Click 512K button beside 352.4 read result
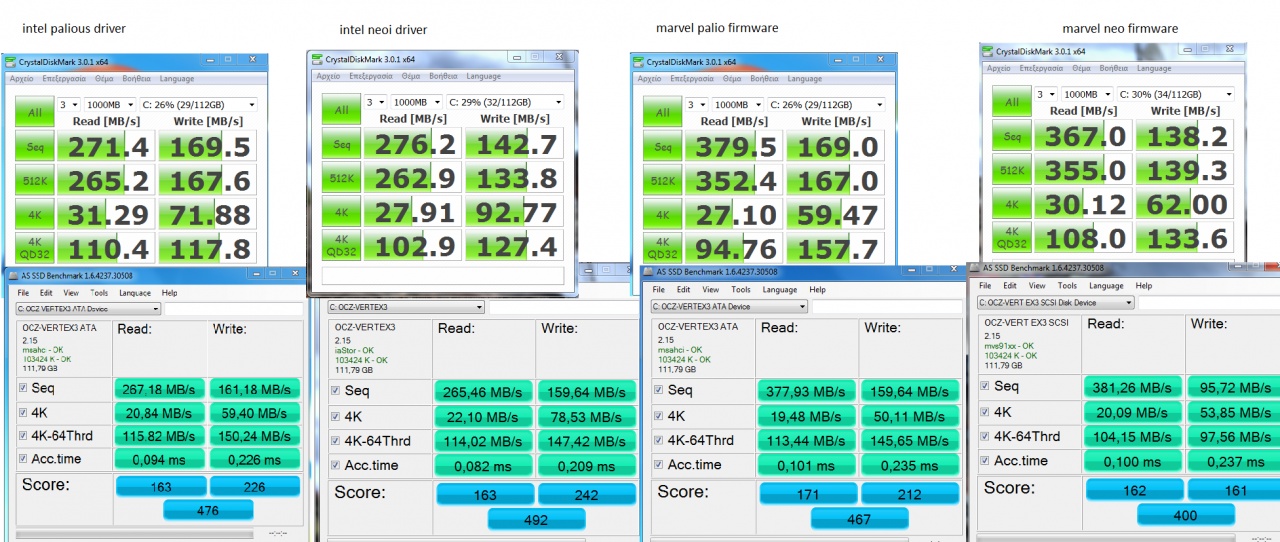The width and height of the screenshot is (1280, 542). click(662, 181)
